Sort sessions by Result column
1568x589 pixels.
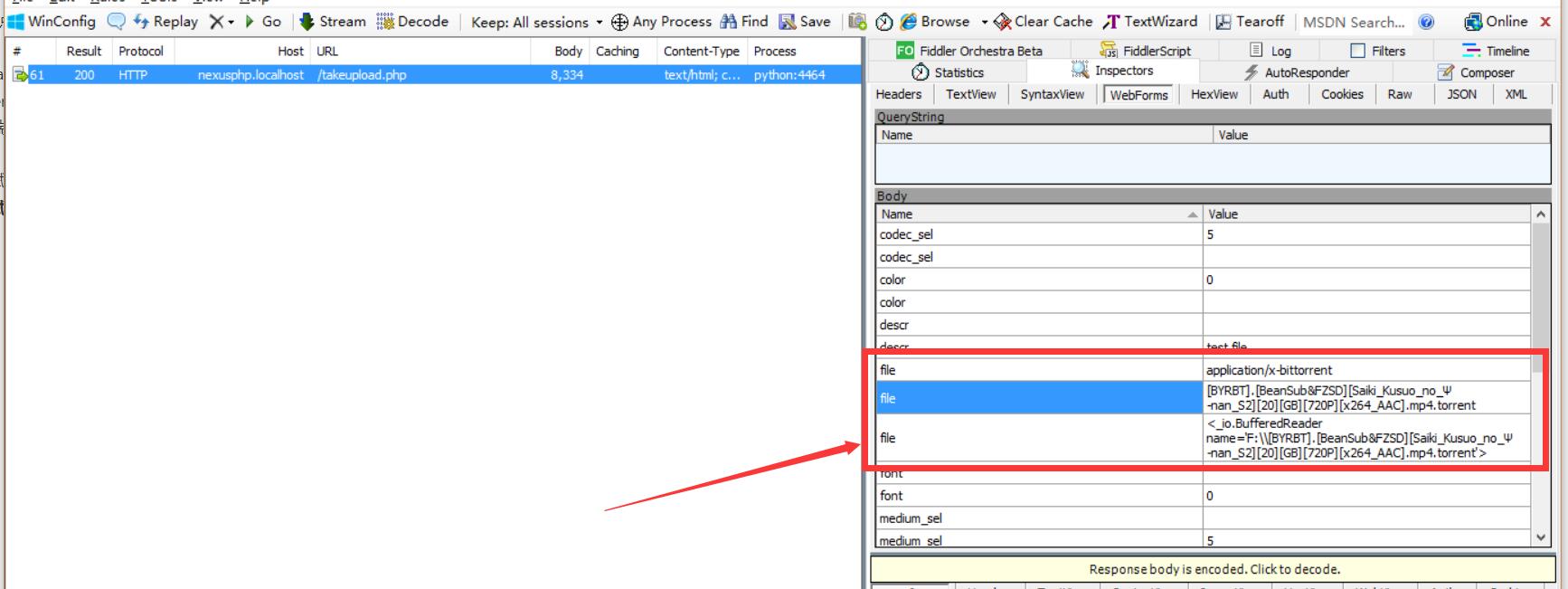(x=83, y=52)
